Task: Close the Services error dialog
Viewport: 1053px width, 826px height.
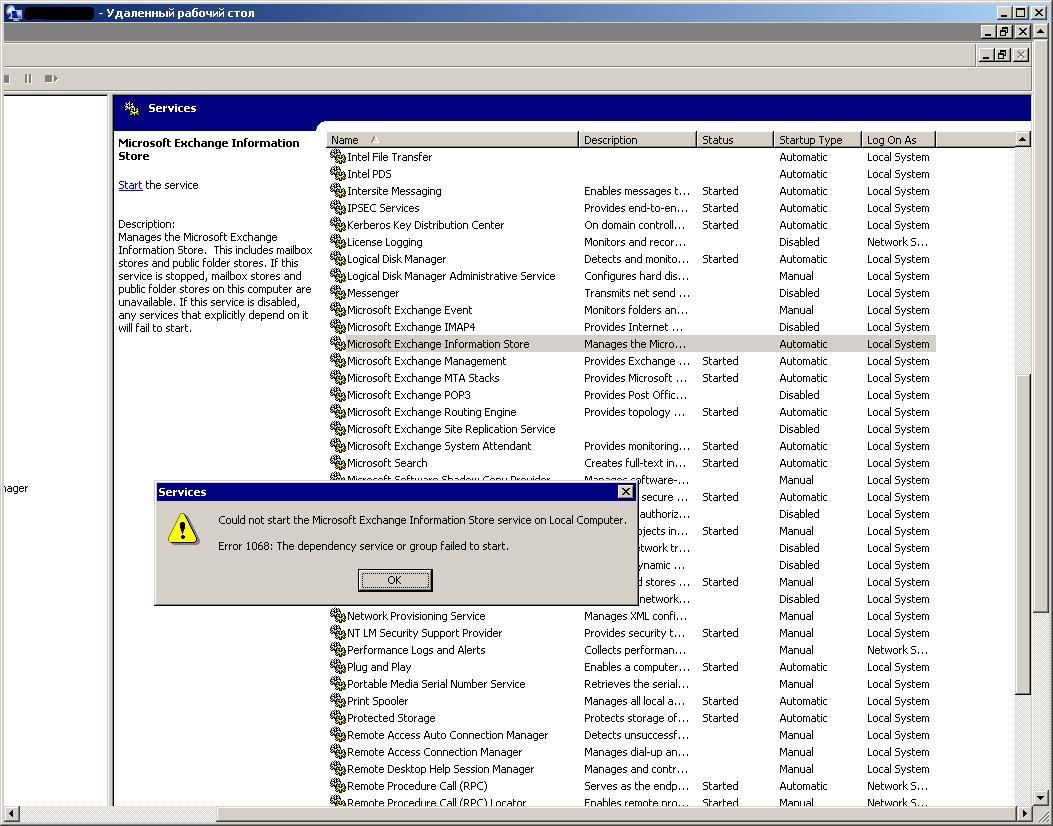Action: pyautogui.click(x=625, y=492)
